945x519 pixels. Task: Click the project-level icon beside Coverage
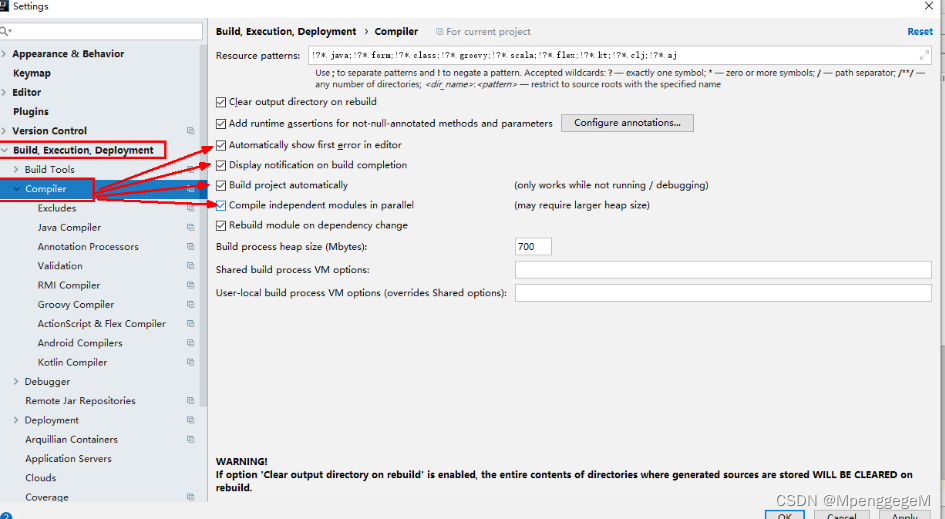pos(190,497)
